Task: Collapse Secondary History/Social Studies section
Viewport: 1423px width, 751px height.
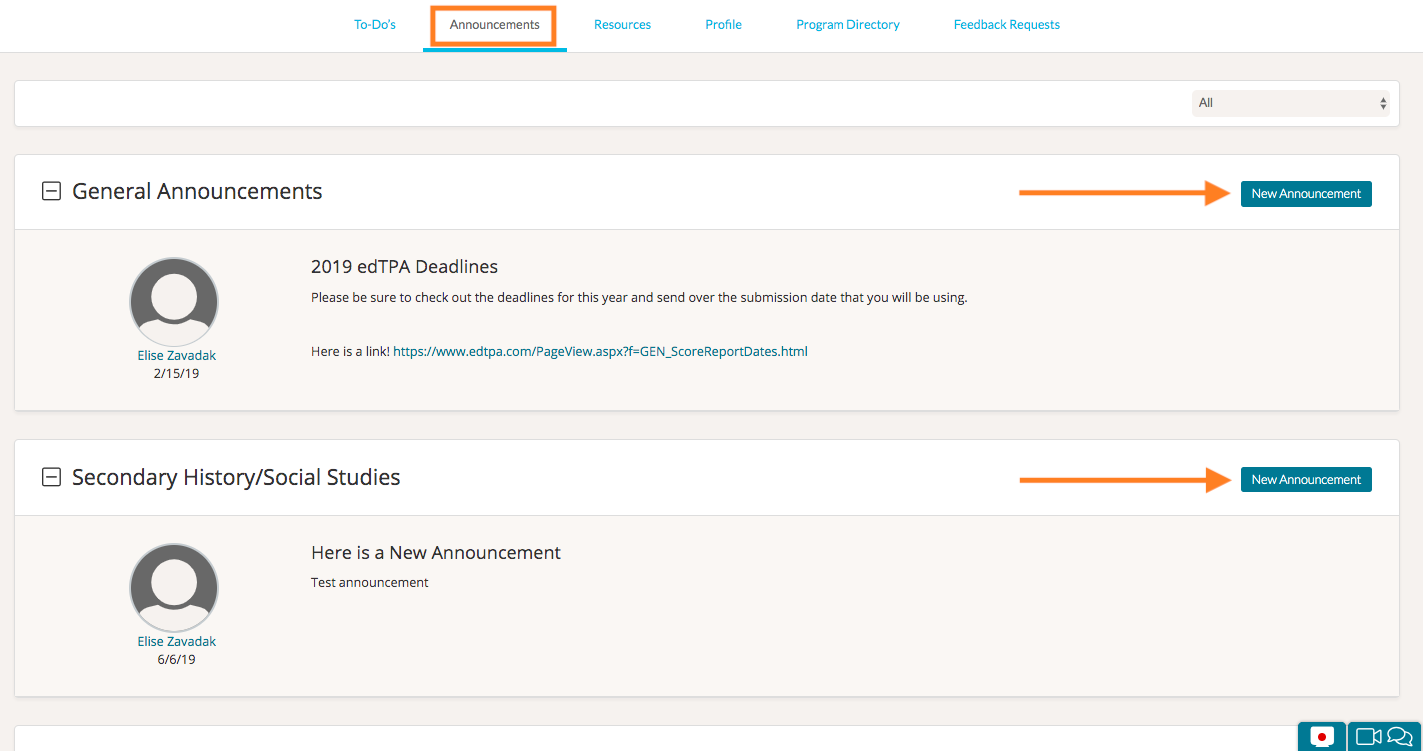Action: 51,478
